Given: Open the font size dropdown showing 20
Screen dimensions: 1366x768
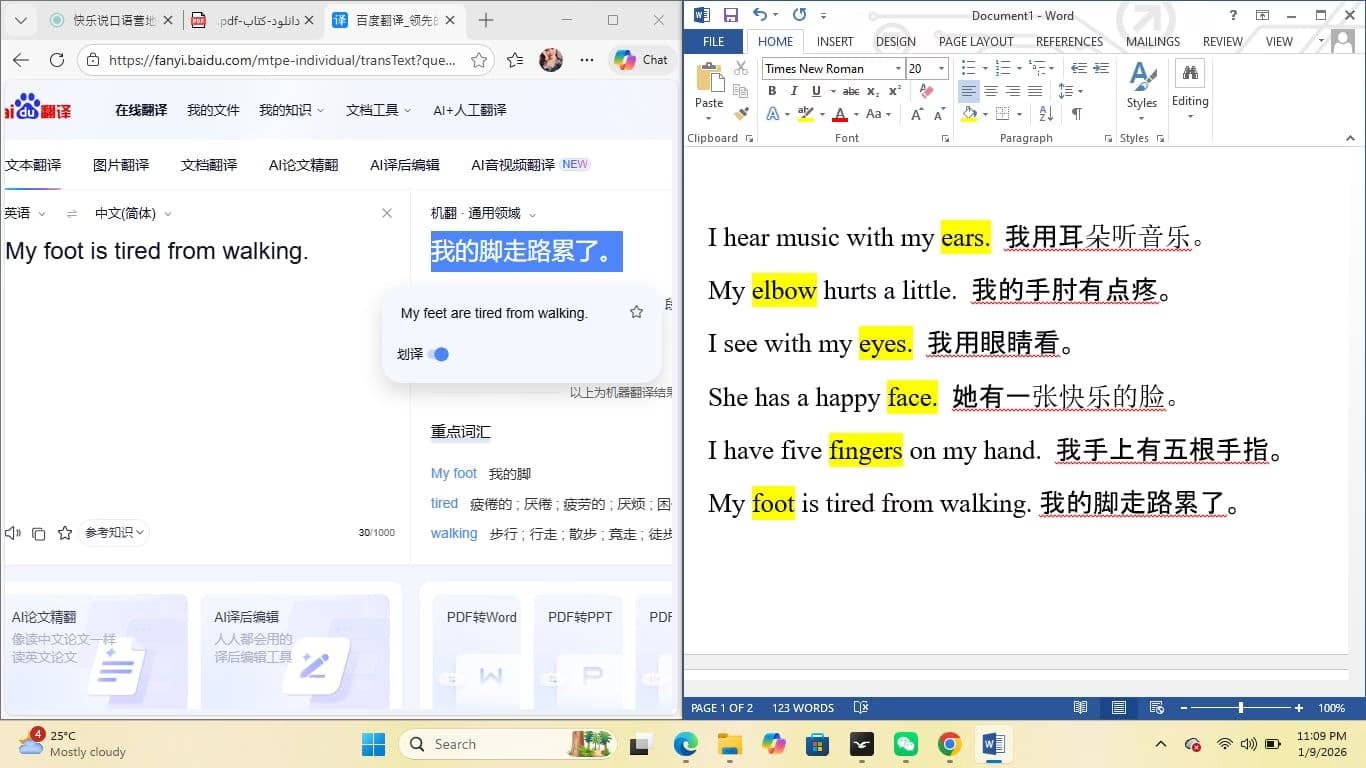Looking at the screenshot, I should [x=941, y=68].
